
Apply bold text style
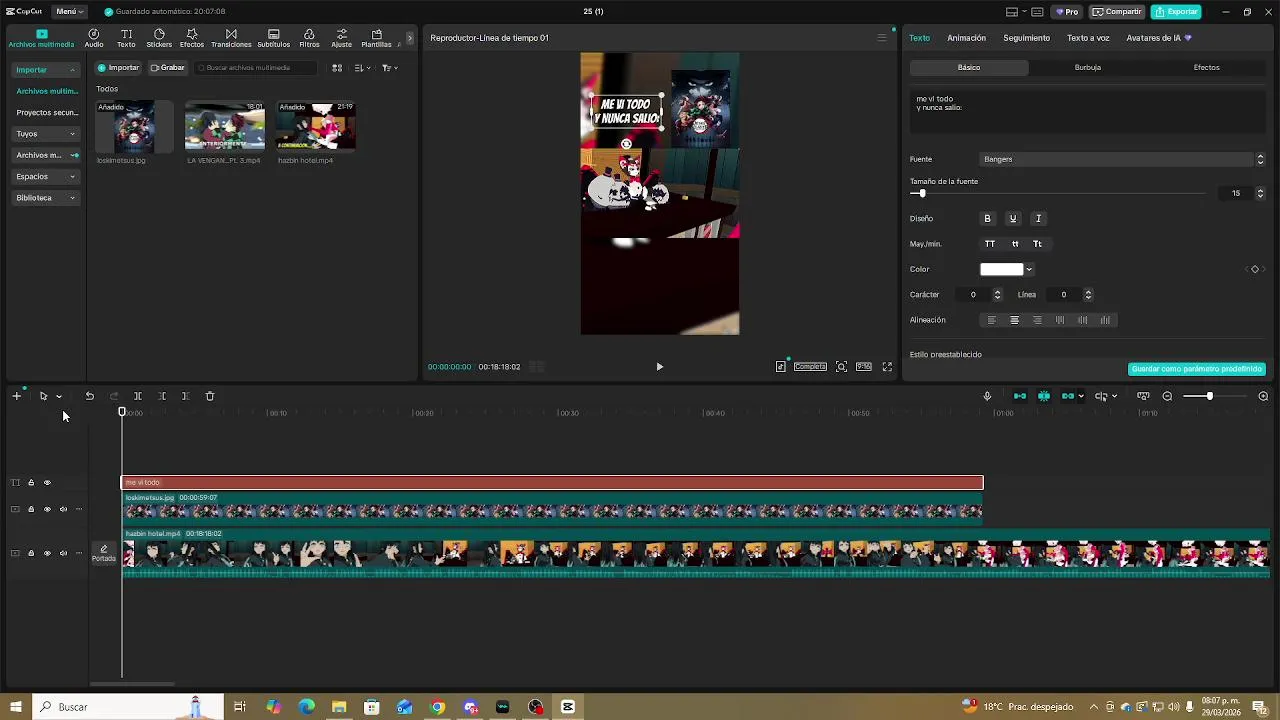click(x=987, y=218)
